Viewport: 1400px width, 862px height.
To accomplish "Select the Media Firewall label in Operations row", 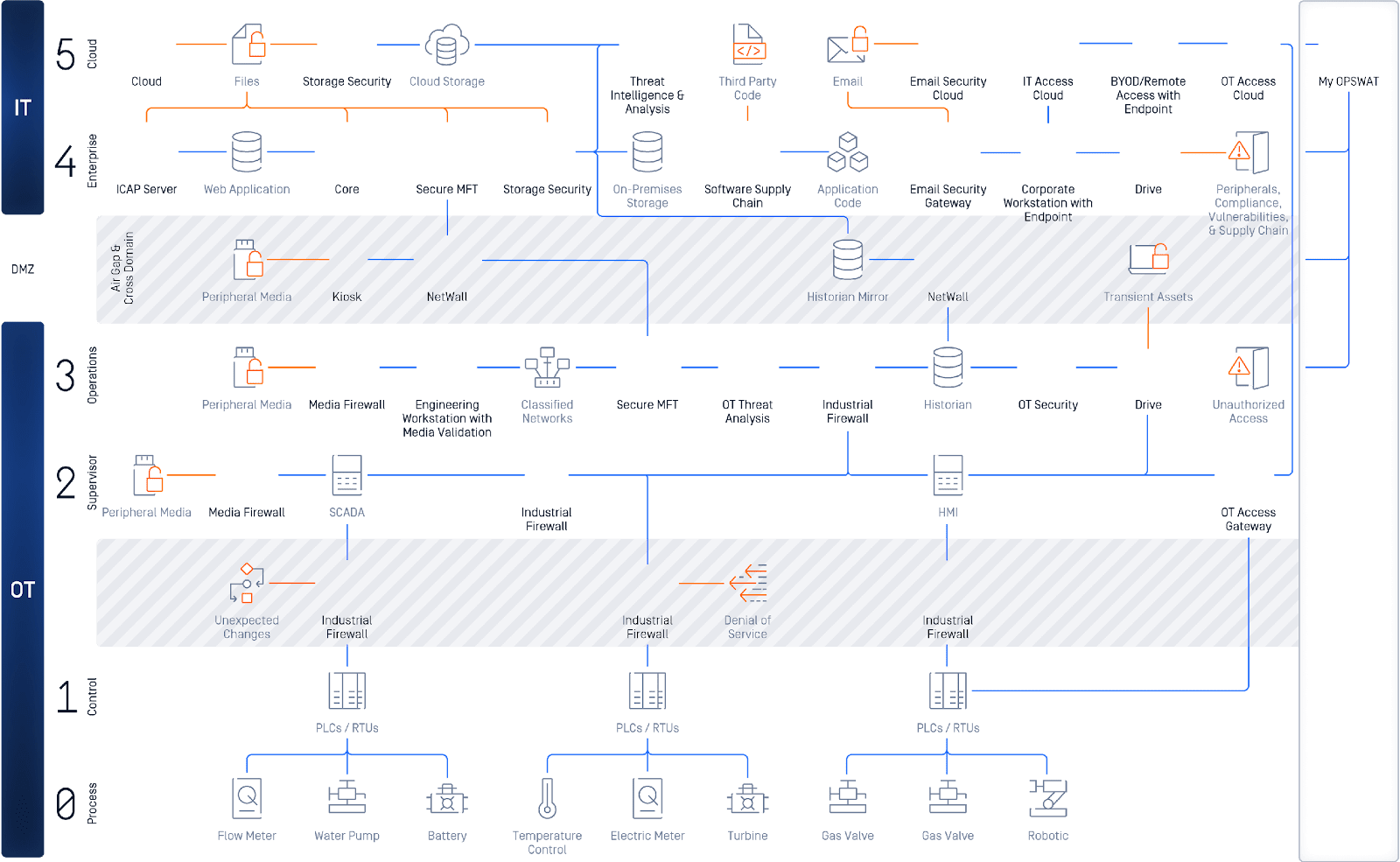I will pos(347,404).
